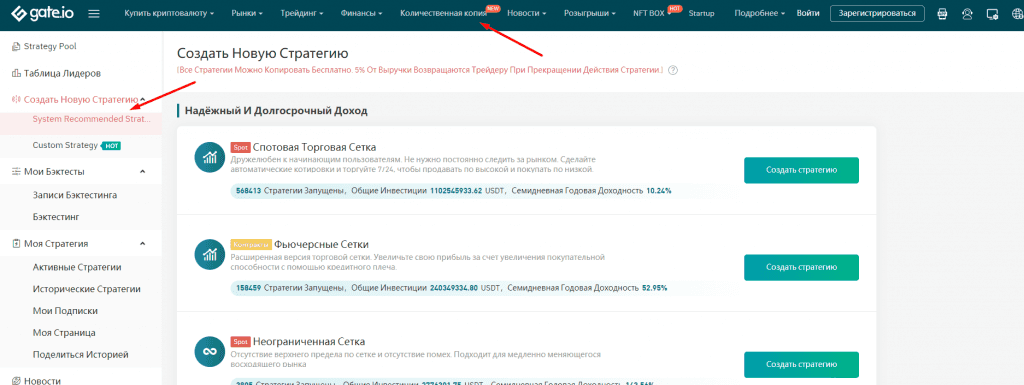Image resolution: width=1024 pixels, height=385 pixels.
Task: Click the Фьючерсные Сетки round icon
Action: coord(210,254)
